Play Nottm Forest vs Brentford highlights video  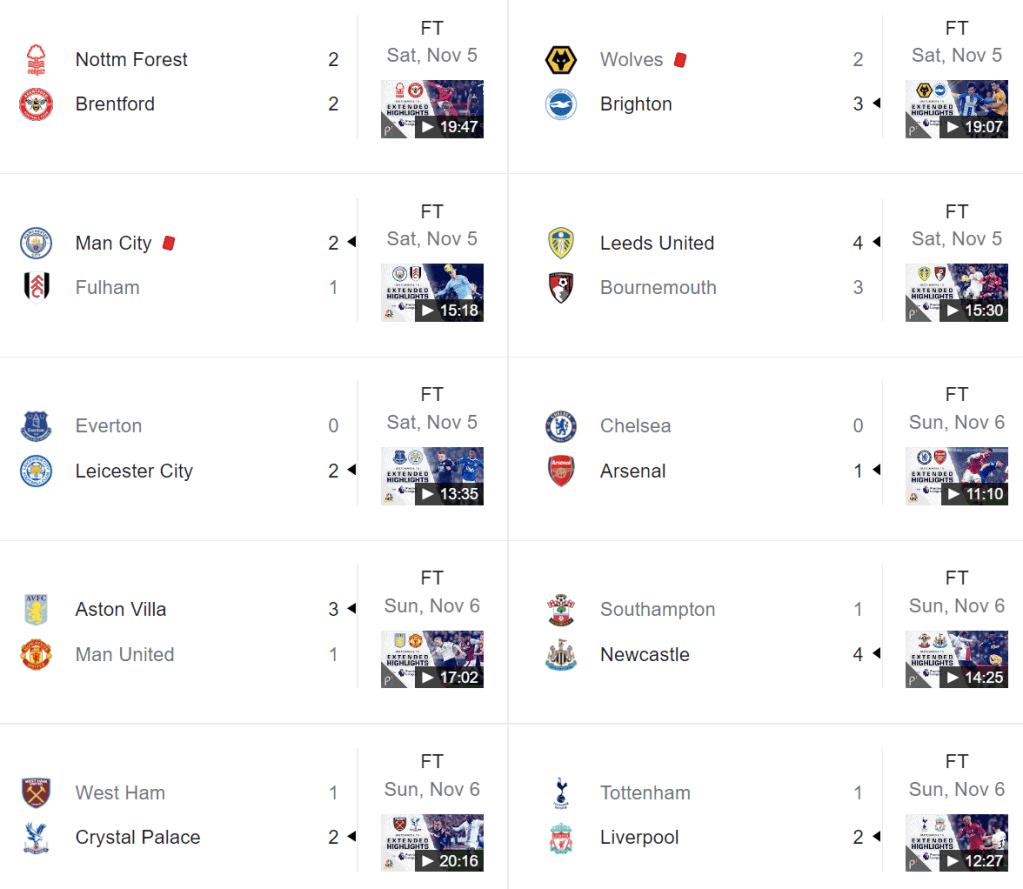click(432, 109)
